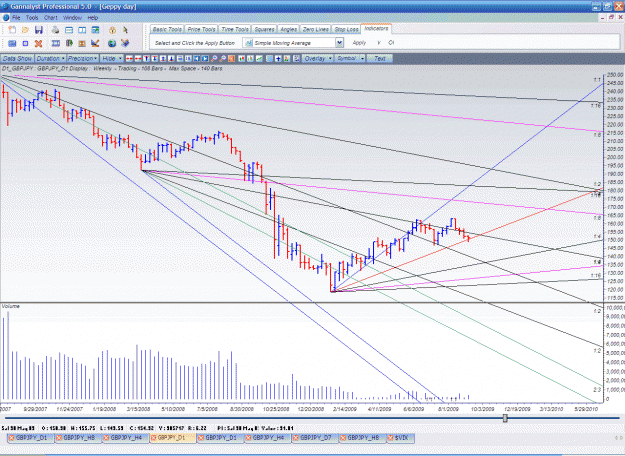Open the Chart menu

[51, 18]
